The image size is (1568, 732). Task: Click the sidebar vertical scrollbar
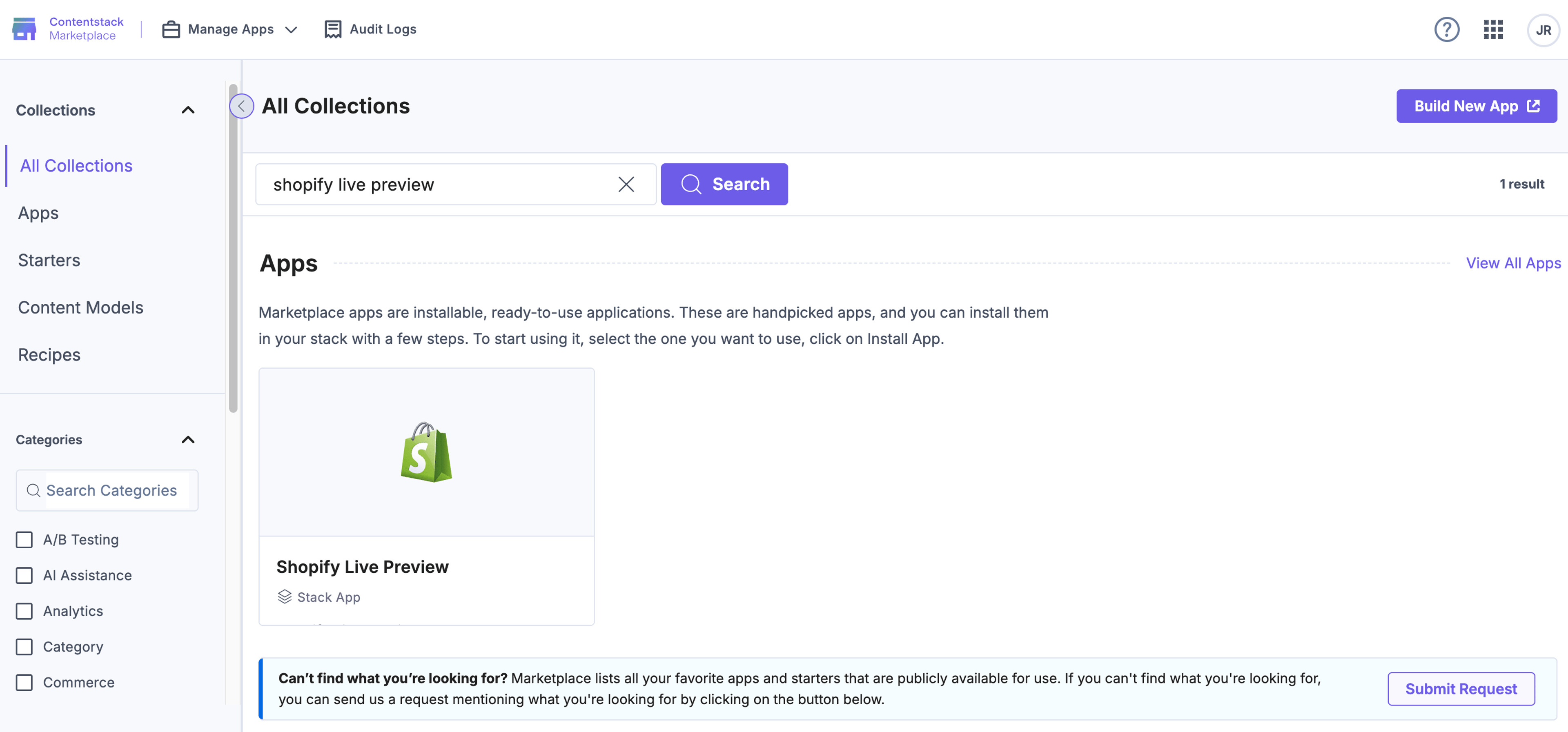pyautogui.click(x=233, y=248)
